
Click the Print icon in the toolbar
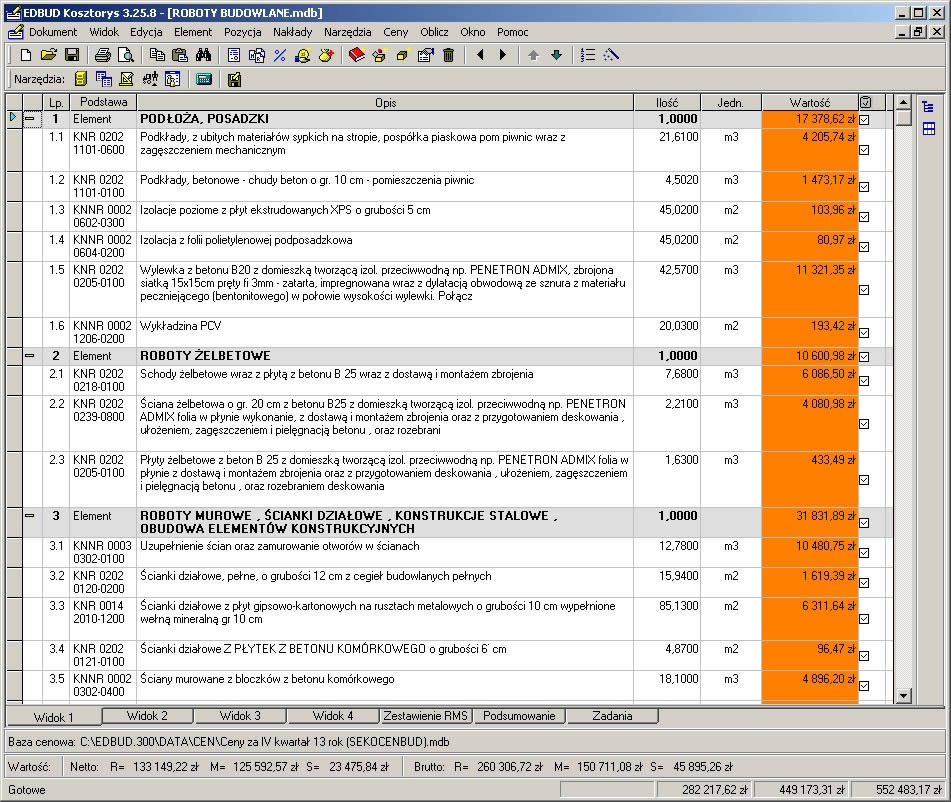tap(102, 55)
